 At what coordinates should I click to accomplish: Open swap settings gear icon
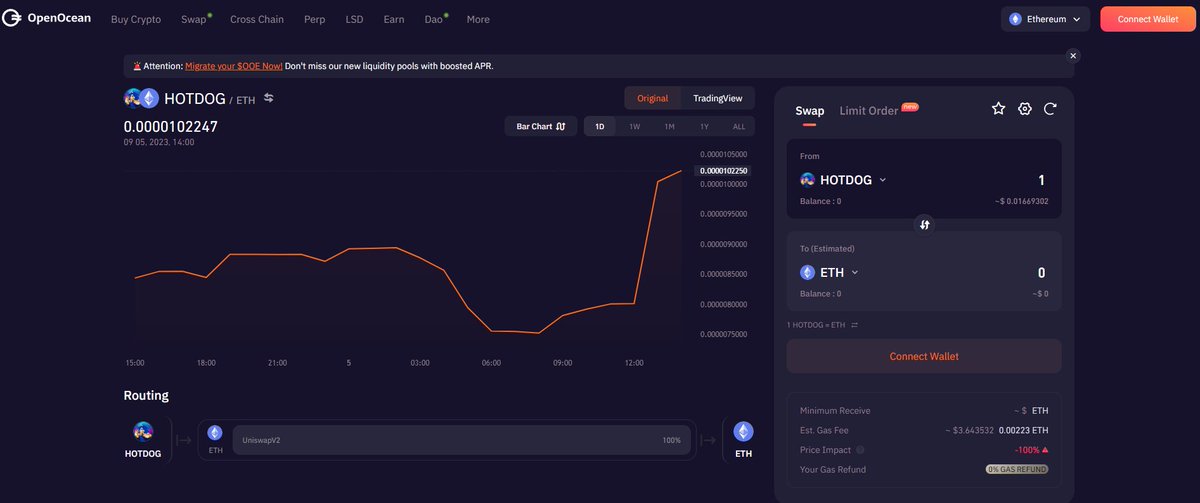point(1024,109)
